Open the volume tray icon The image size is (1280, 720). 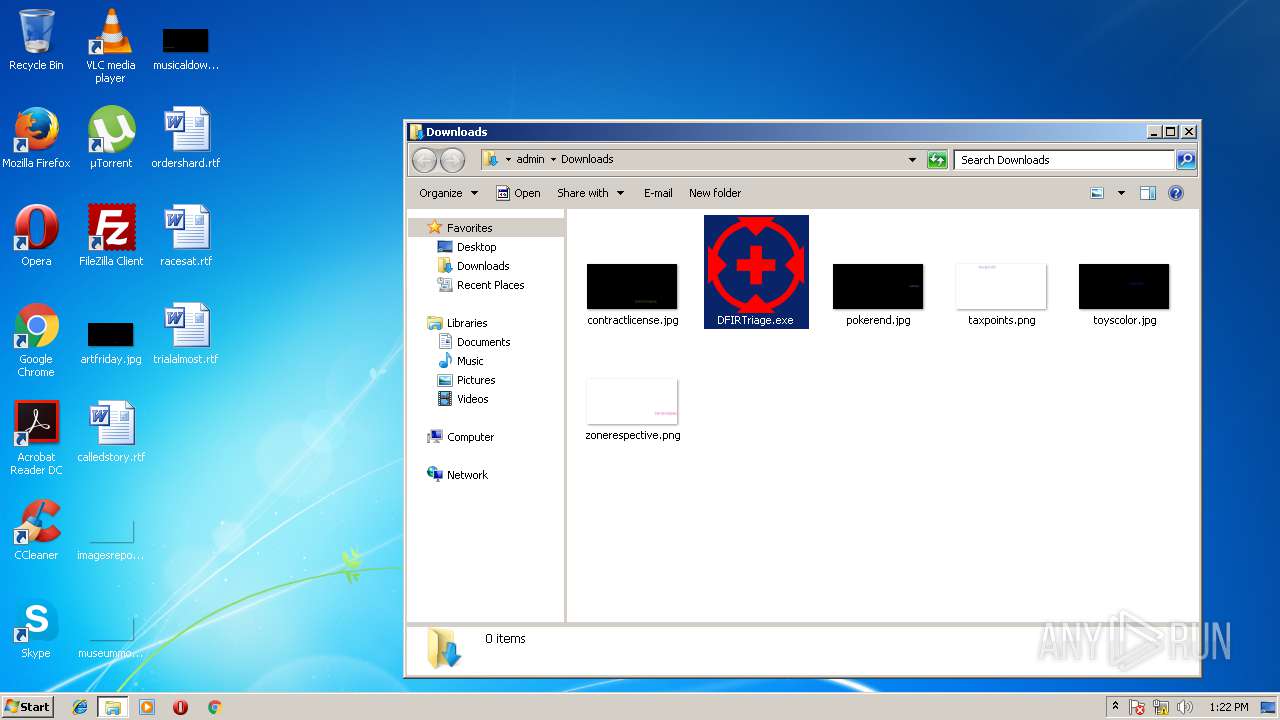click(x=1185, y=707)
